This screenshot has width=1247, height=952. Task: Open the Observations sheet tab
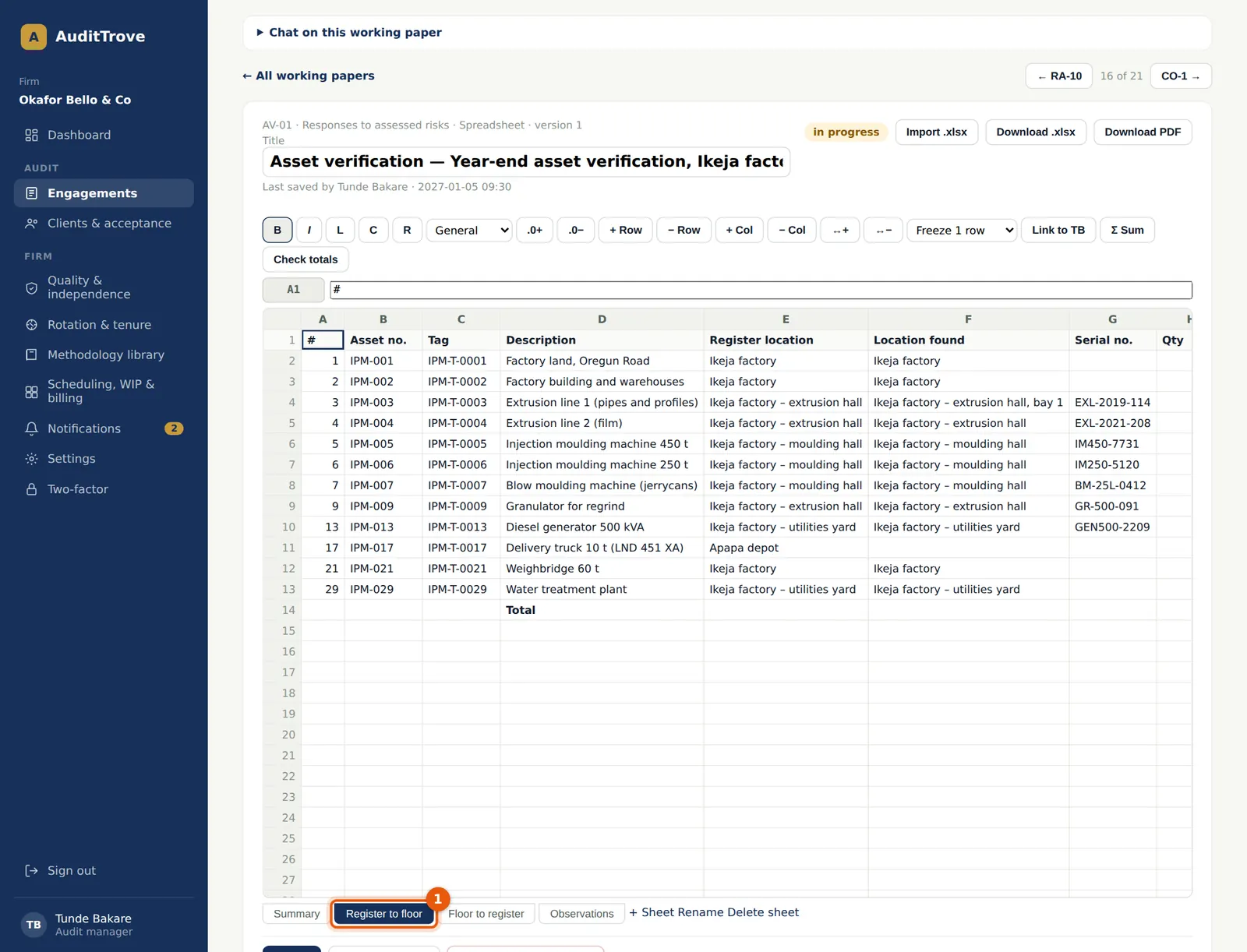coord(582,914)
